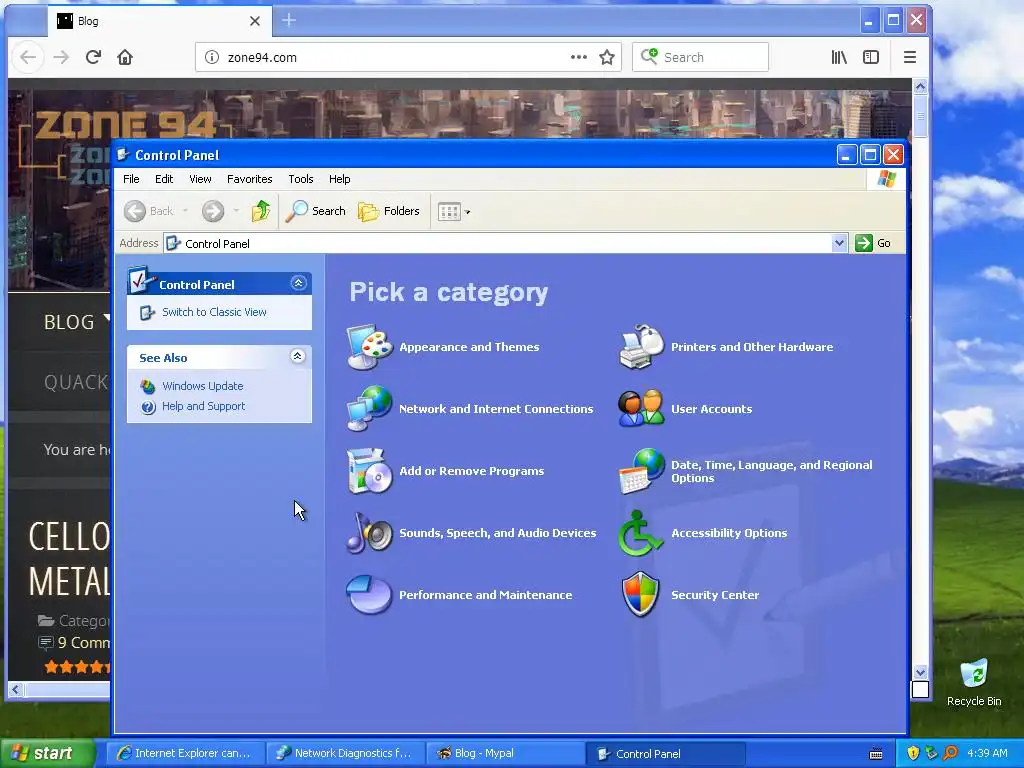The height and width of the screenshot is (768, 1024).
Task: Switch to Internet Explorer taskbar item
Action: [185, 753]
